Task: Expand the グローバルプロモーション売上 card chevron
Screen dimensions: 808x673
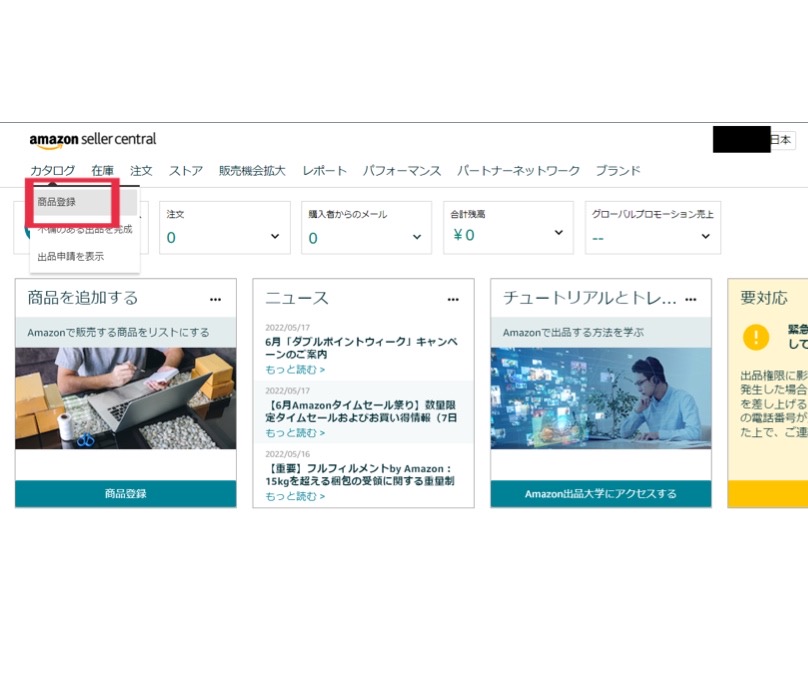Action: (x=705, y=236)
